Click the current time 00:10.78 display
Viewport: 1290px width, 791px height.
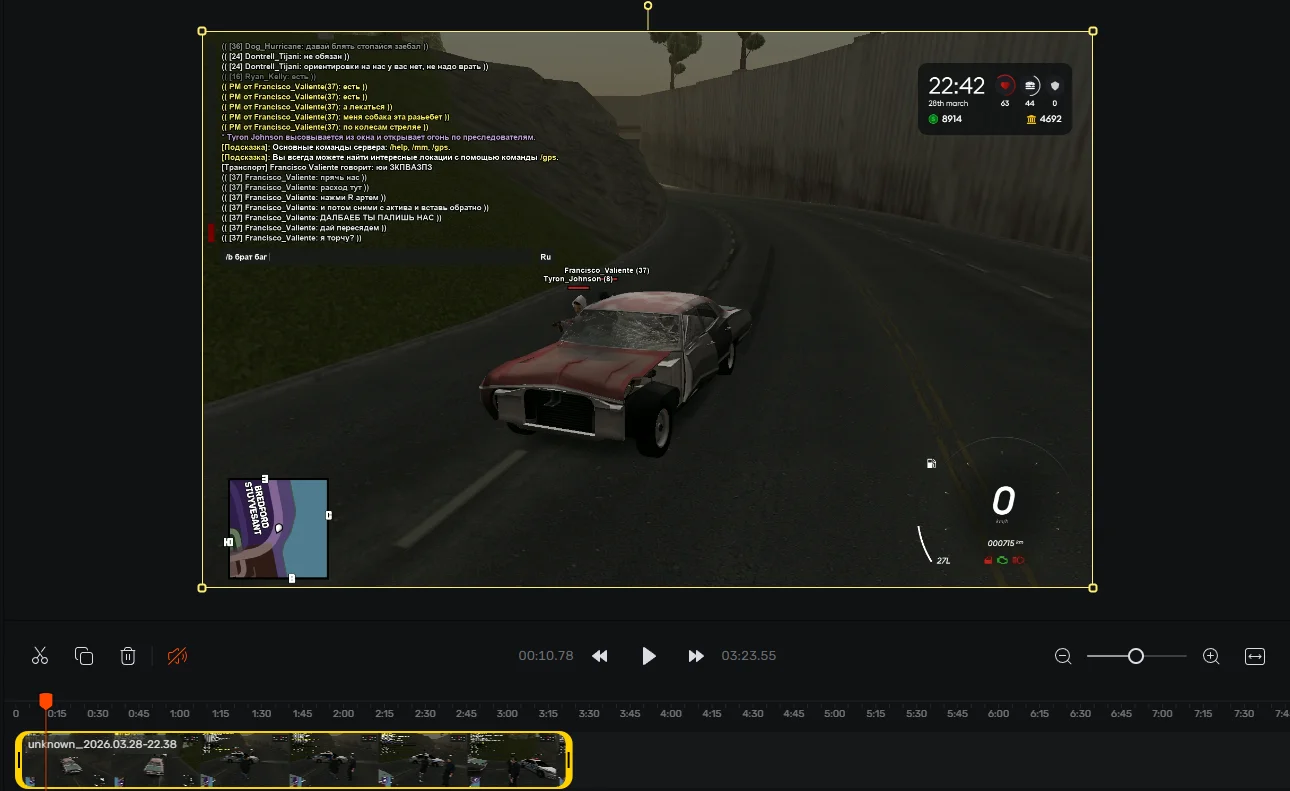pos(546,656)
